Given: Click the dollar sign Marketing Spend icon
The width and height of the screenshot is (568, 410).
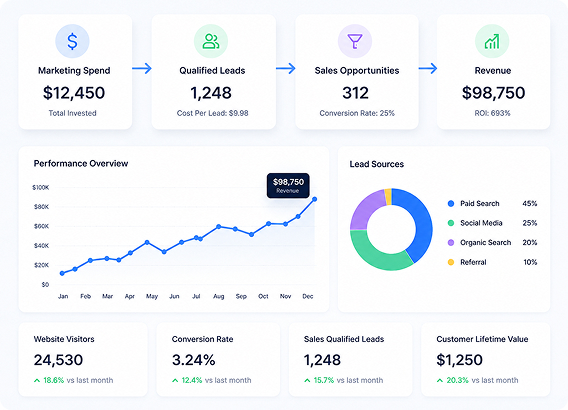Looking at the screenshot, I should (72, 41).
